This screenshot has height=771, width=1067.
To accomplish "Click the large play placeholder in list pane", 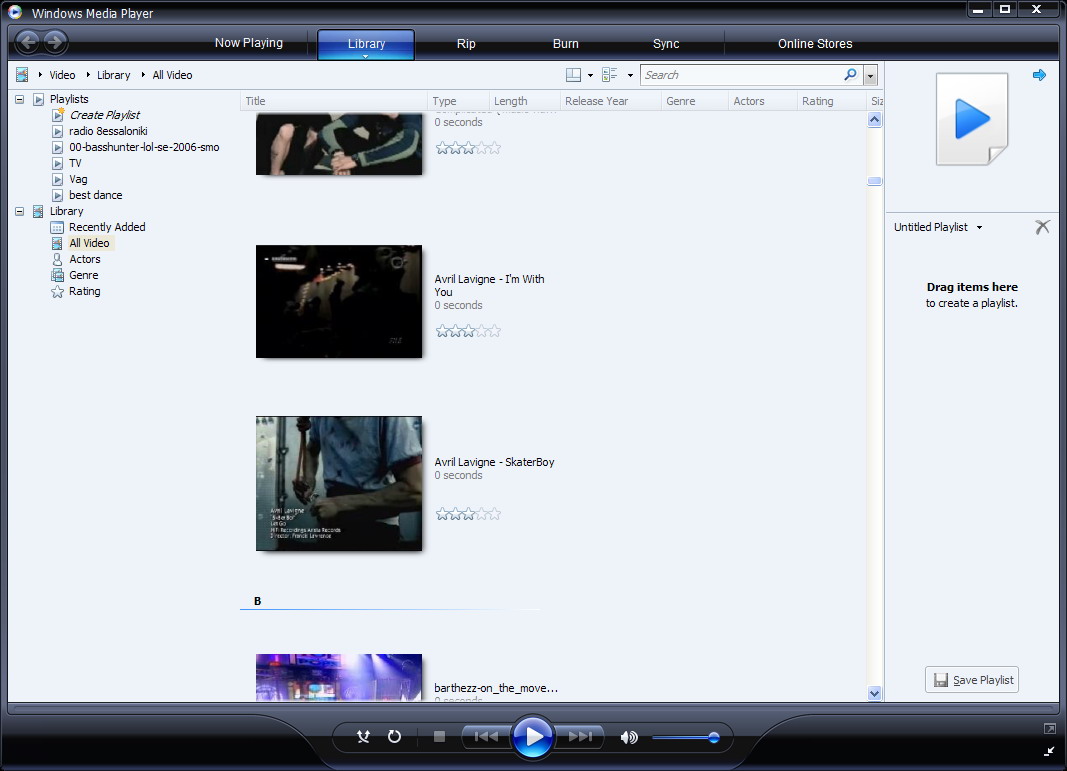I will tap(972, 119).
